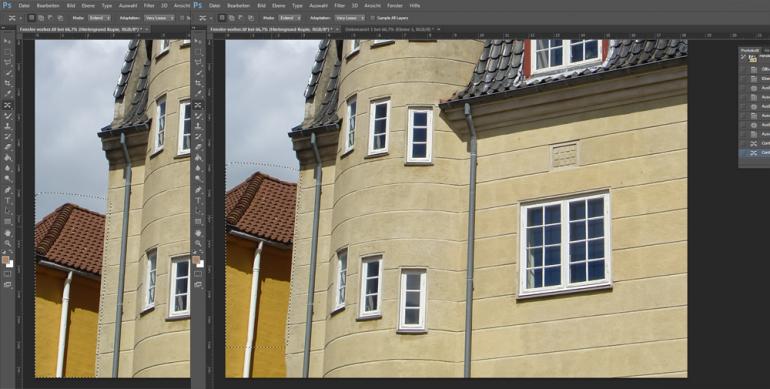This screenshot has width=770, height=389.
Task: Select the Eraser tool in left window toolbar
Action: [x=8, y=147]
